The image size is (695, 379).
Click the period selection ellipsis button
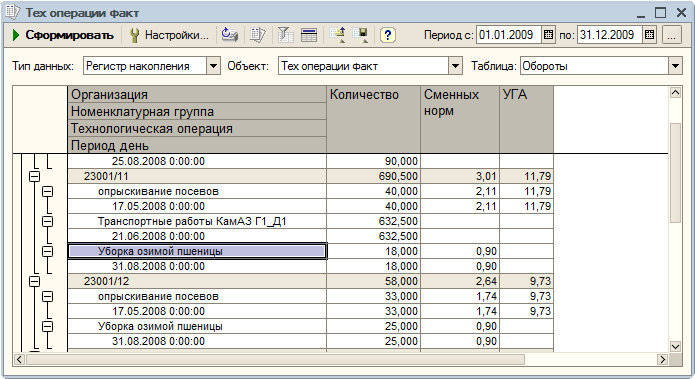(x=672, y=35)
